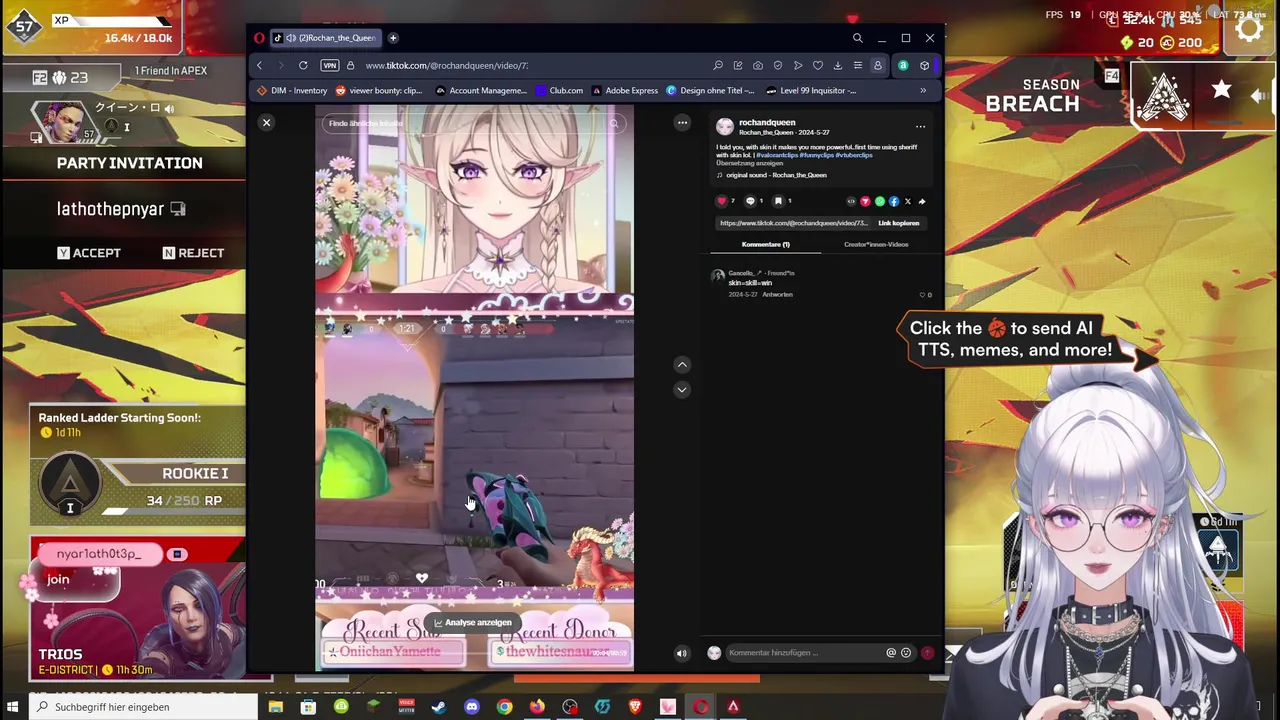Viewport: 1280px width, 720px height.
Task: Open the Opera downloads icon
Action: point(838,65)
